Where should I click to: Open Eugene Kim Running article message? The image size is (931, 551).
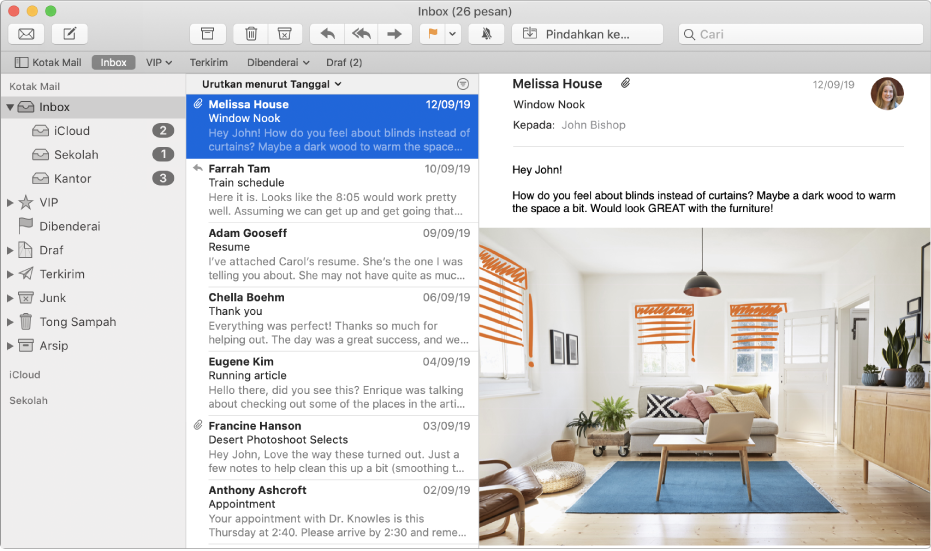[x=332, y=383]
